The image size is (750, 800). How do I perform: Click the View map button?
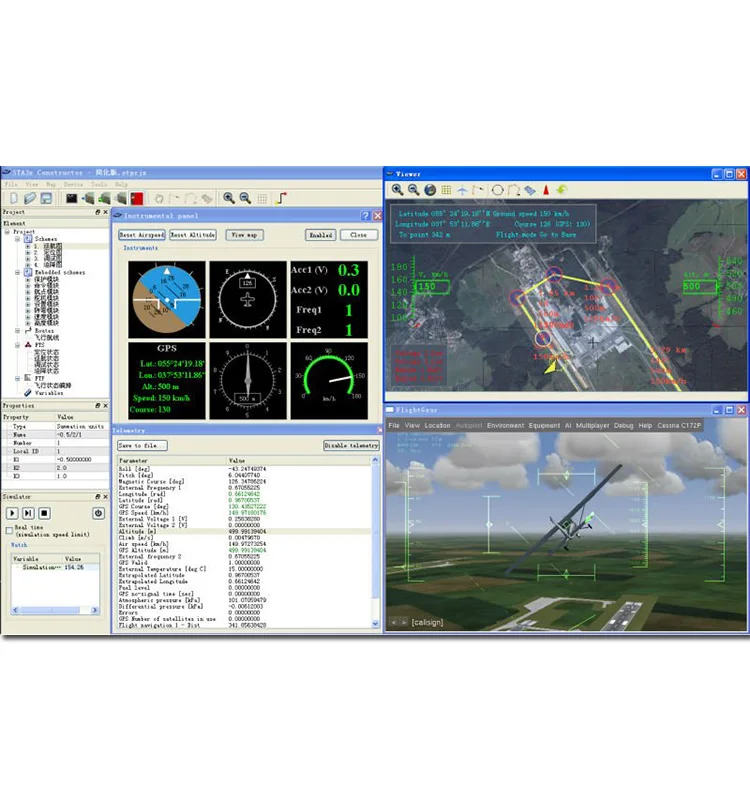(244, 235)
